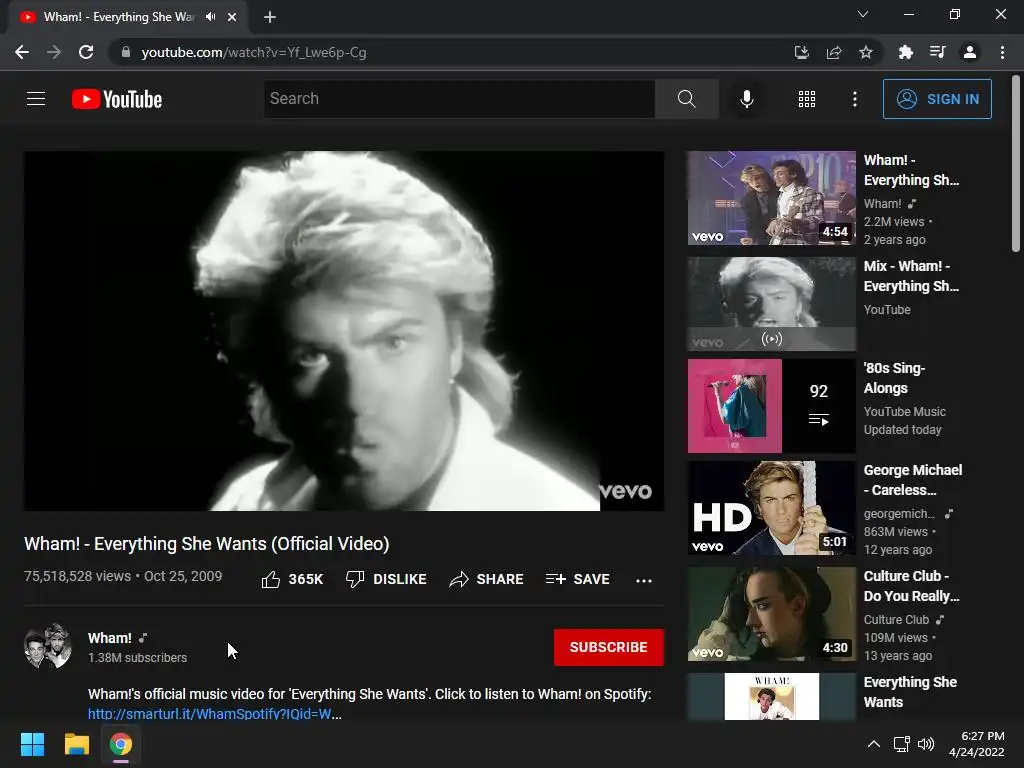Open the '80s Sing-Alongs playlist thumbnail
The width and height of the screenshot is (1024, 768).
[x=771, y=406]
